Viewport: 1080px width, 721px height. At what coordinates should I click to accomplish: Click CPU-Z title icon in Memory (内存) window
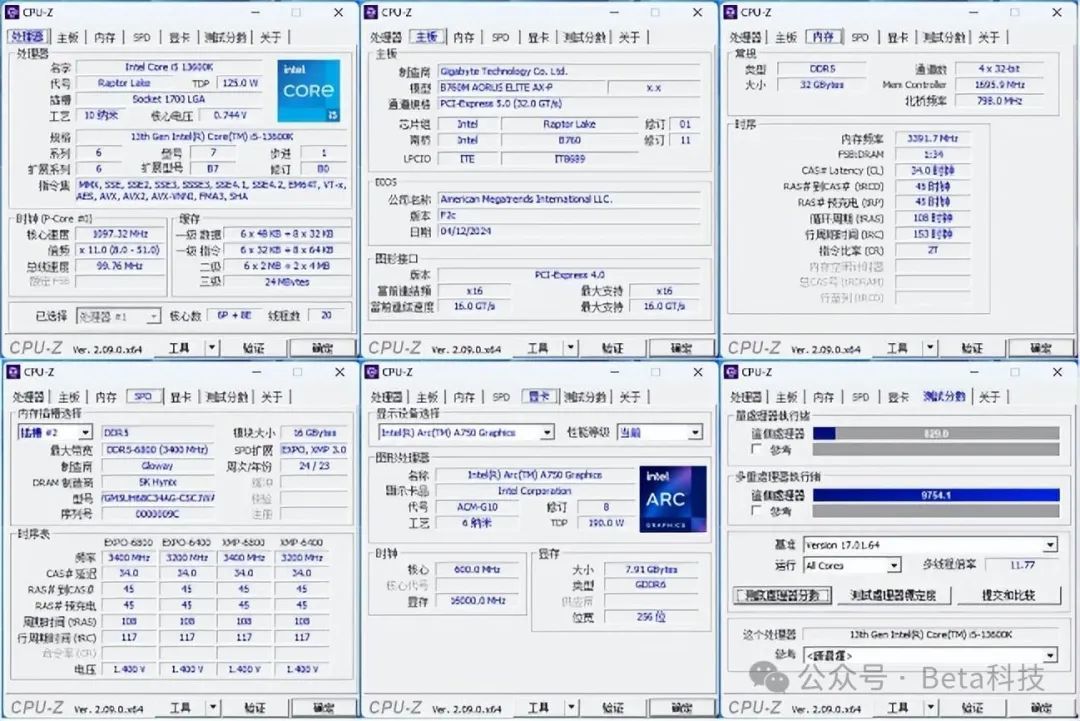pyautogui.click(x=730, y=12)
